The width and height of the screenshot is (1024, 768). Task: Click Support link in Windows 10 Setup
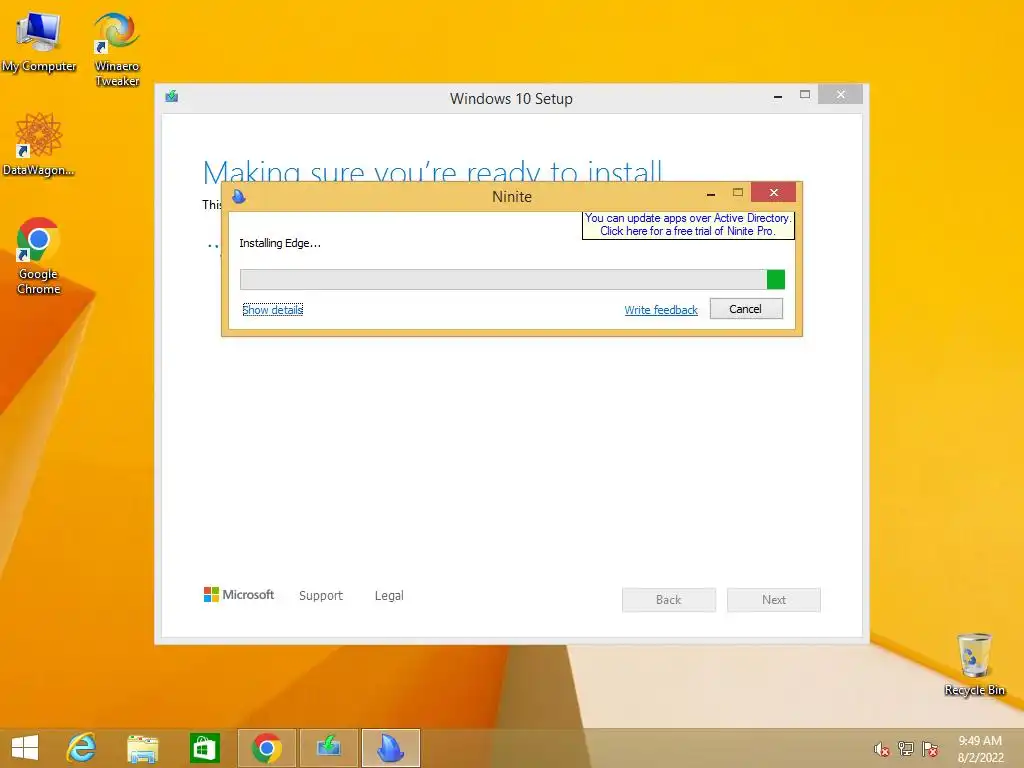(x=321, y=595)
